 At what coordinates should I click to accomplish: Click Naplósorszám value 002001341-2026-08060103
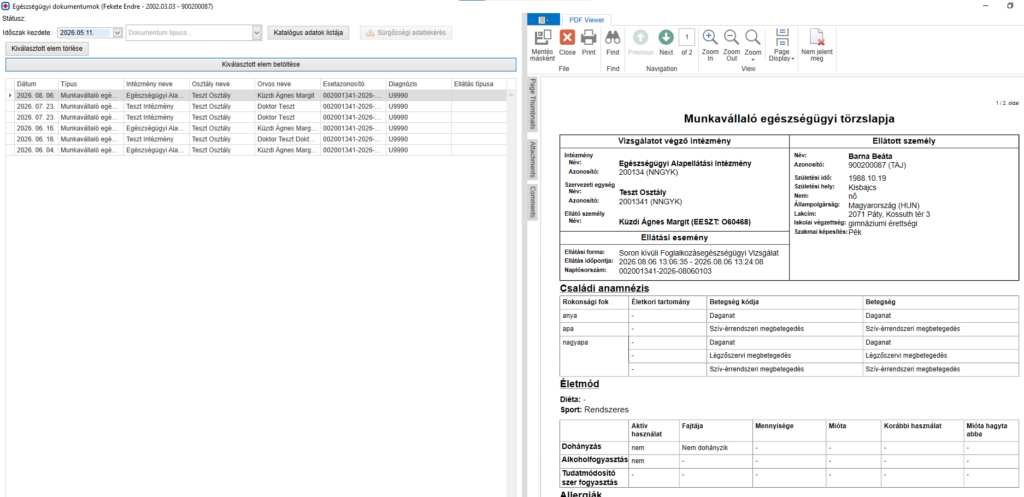(x=665, y=270)
